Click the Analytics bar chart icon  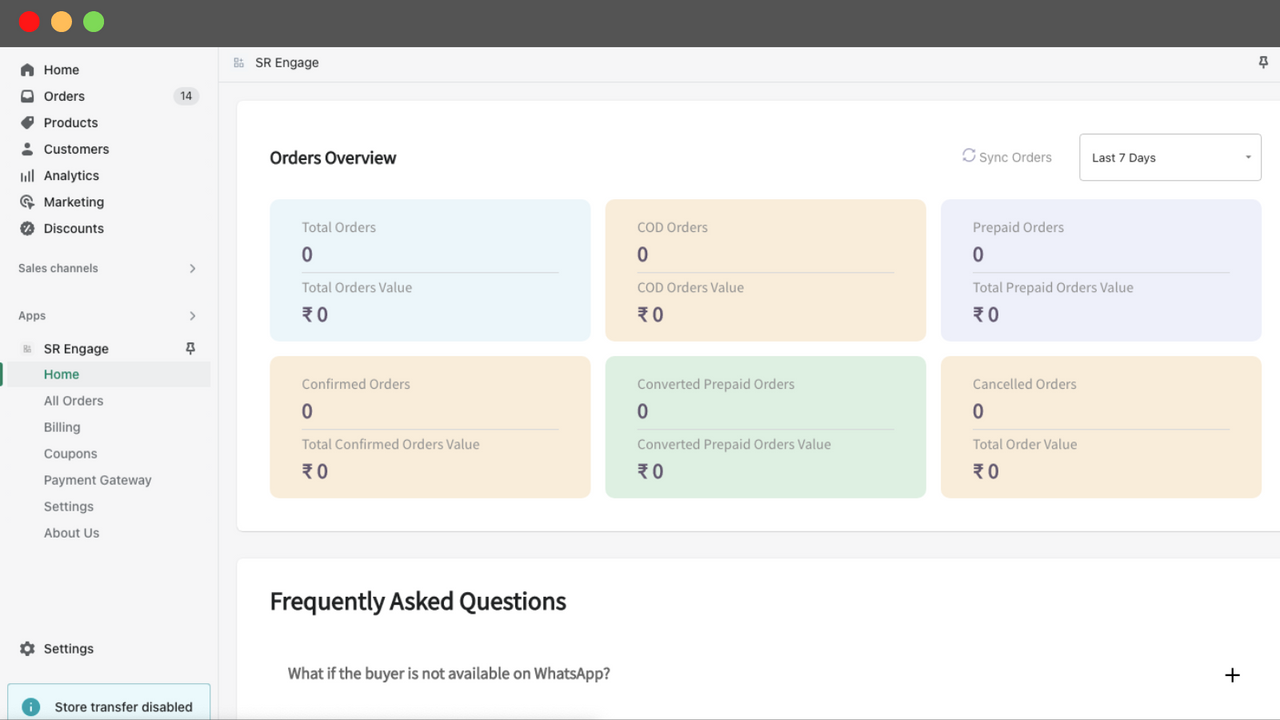coord(27,176)
